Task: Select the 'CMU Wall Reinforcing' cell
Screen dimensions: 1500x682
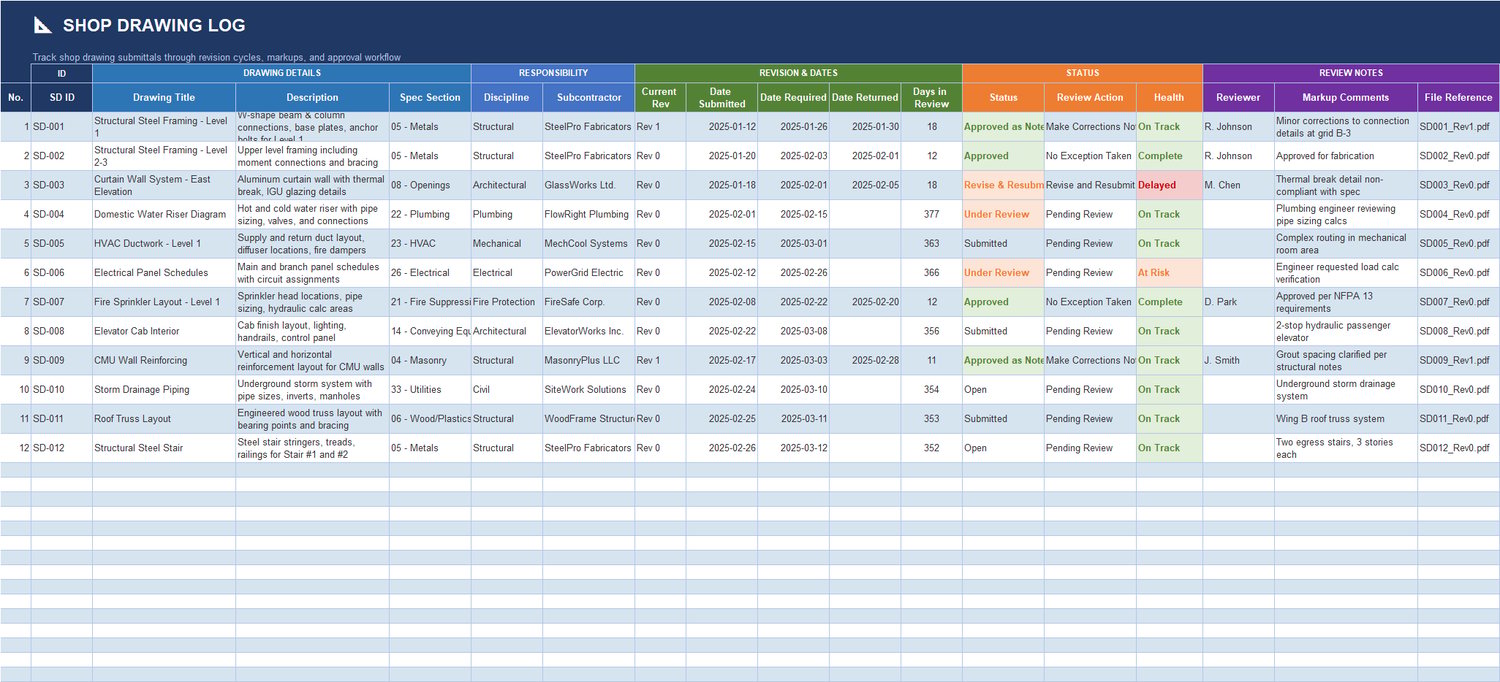Action: pyautogui.click(x=164, y=360)
